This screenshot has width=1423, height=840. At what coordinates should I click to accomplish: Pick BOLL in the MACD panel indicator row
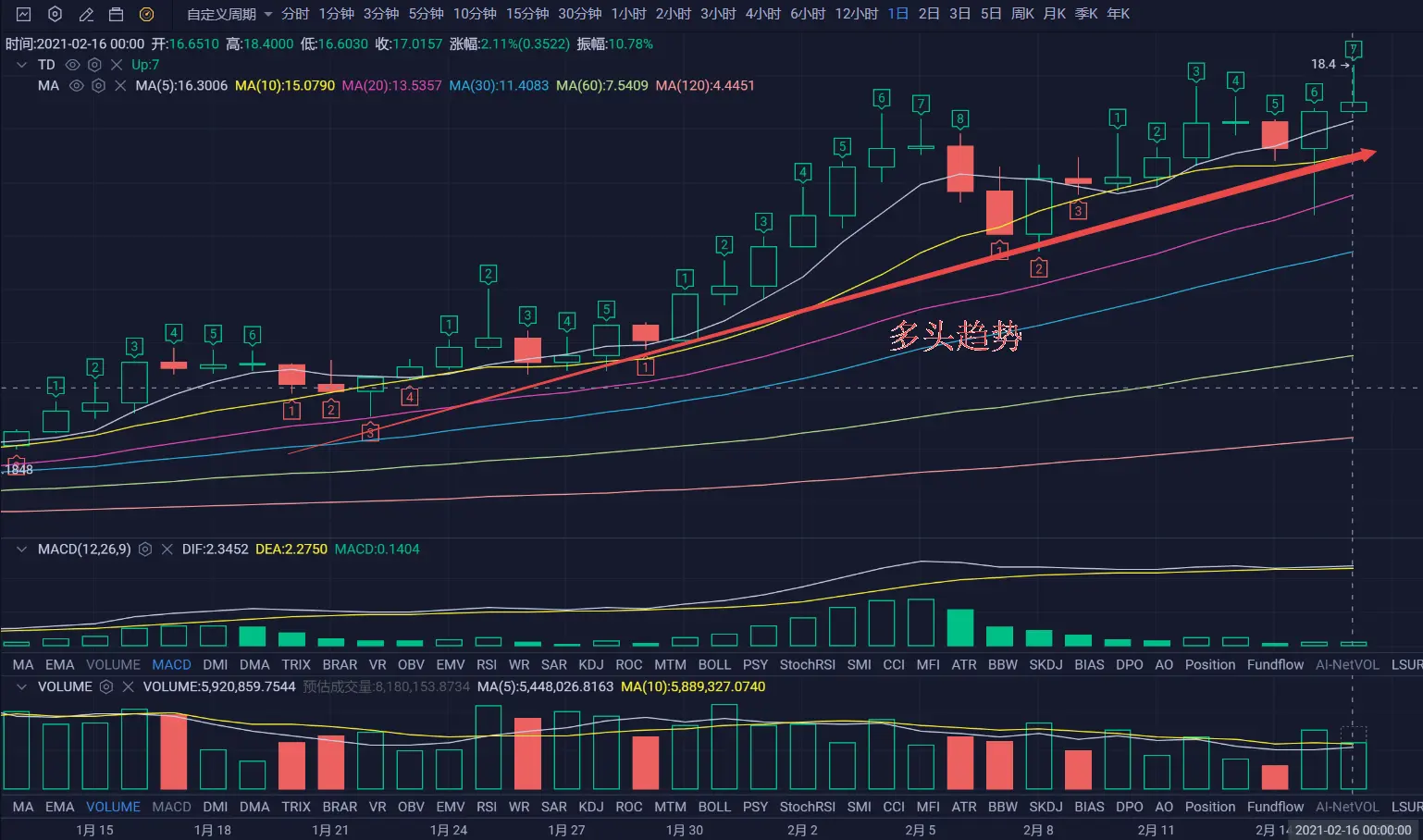tap(714, 665)
